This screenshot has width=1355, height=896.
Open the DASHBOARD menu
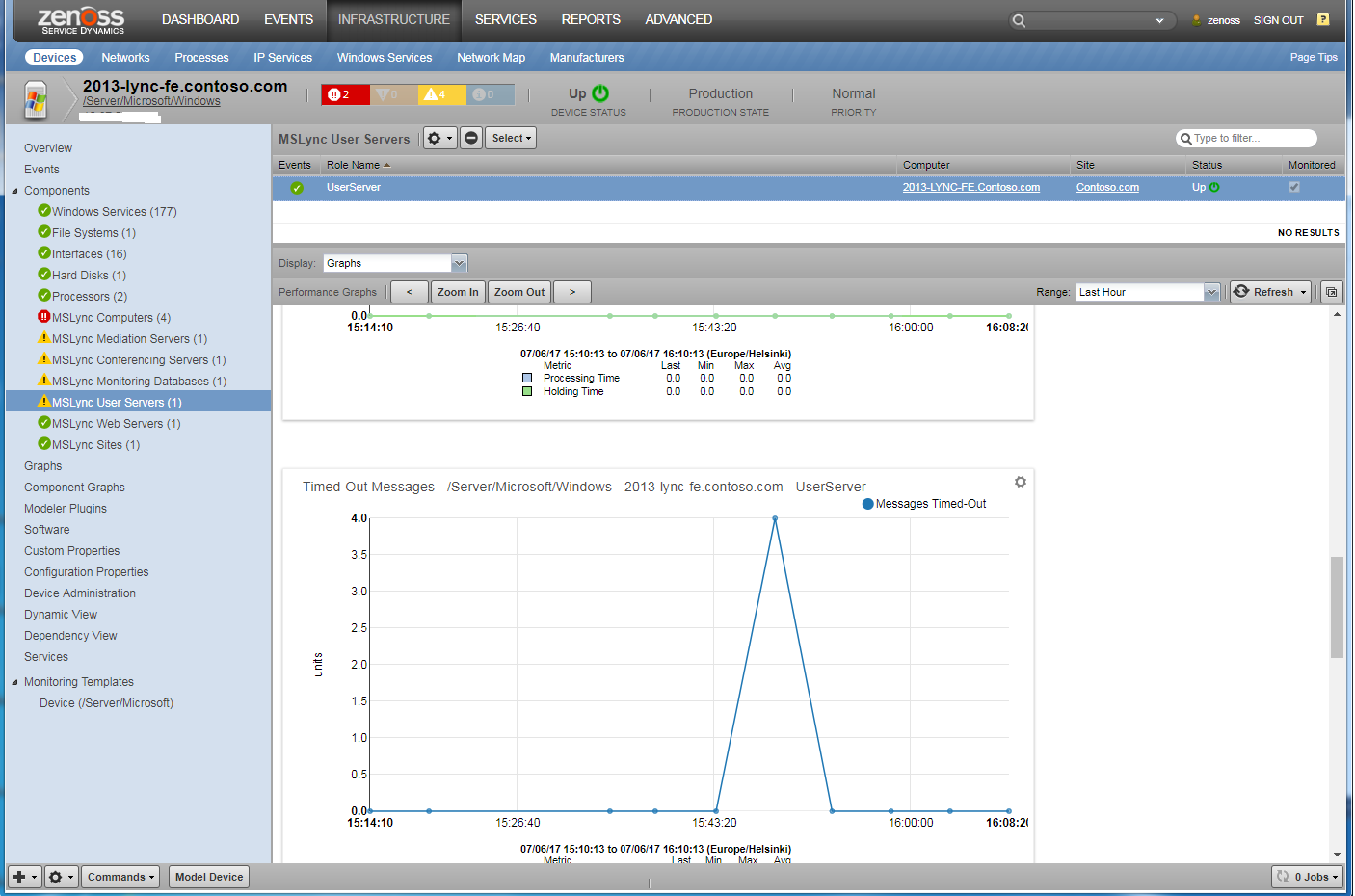[200, 19]
